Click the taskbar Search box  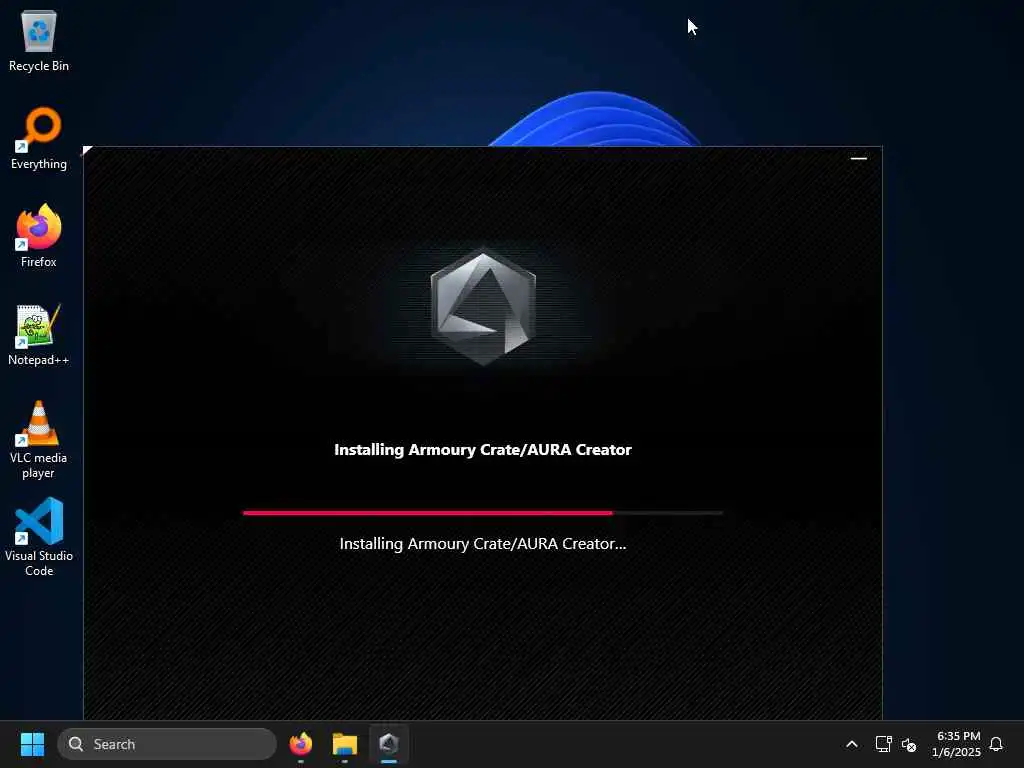tap(167, 744)
